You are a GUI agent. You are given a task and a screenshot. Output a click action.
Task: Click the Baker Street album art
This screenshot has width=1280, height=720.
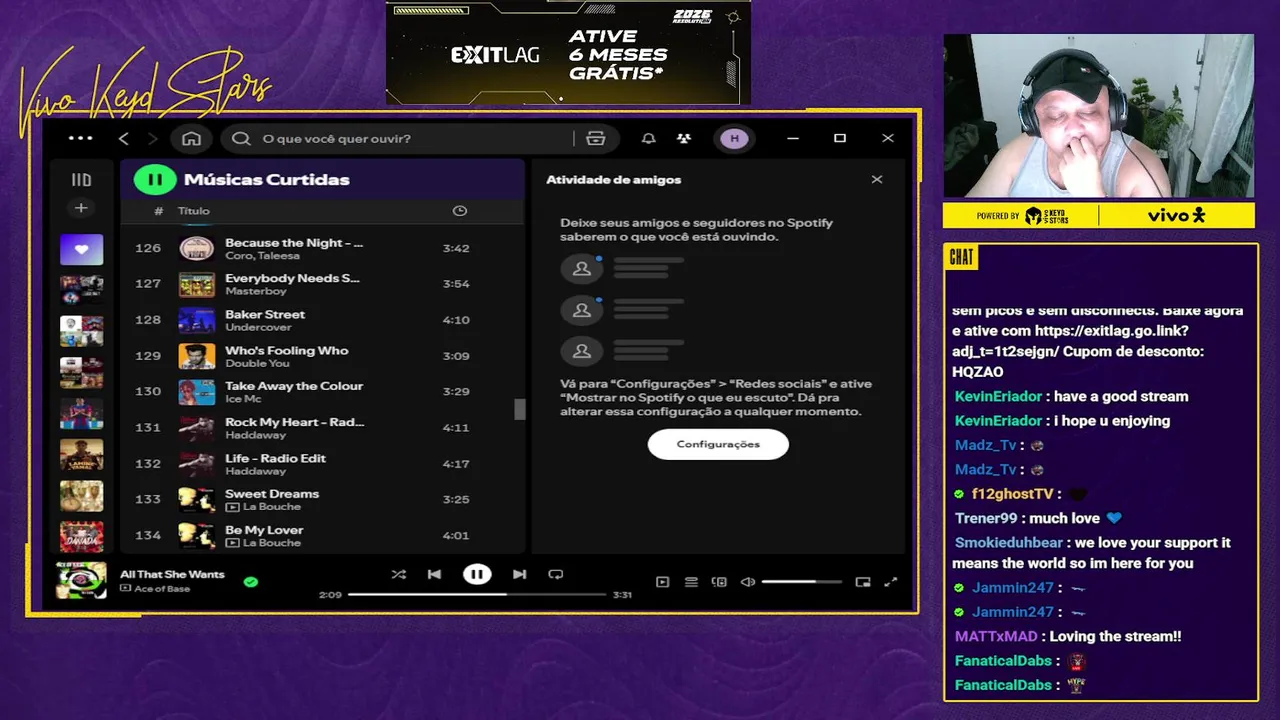tap(196, 320)
